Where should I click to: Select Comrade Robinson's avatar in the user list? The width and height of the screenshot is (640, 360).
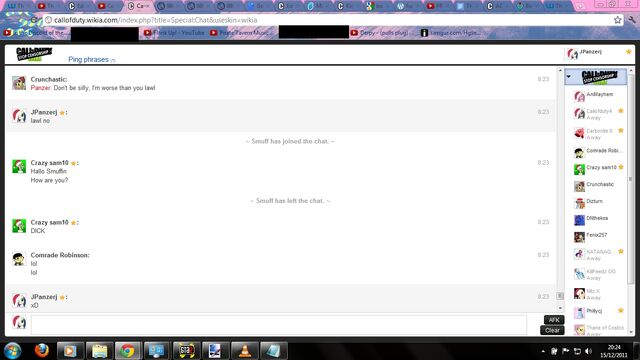[x=579, y=153]
